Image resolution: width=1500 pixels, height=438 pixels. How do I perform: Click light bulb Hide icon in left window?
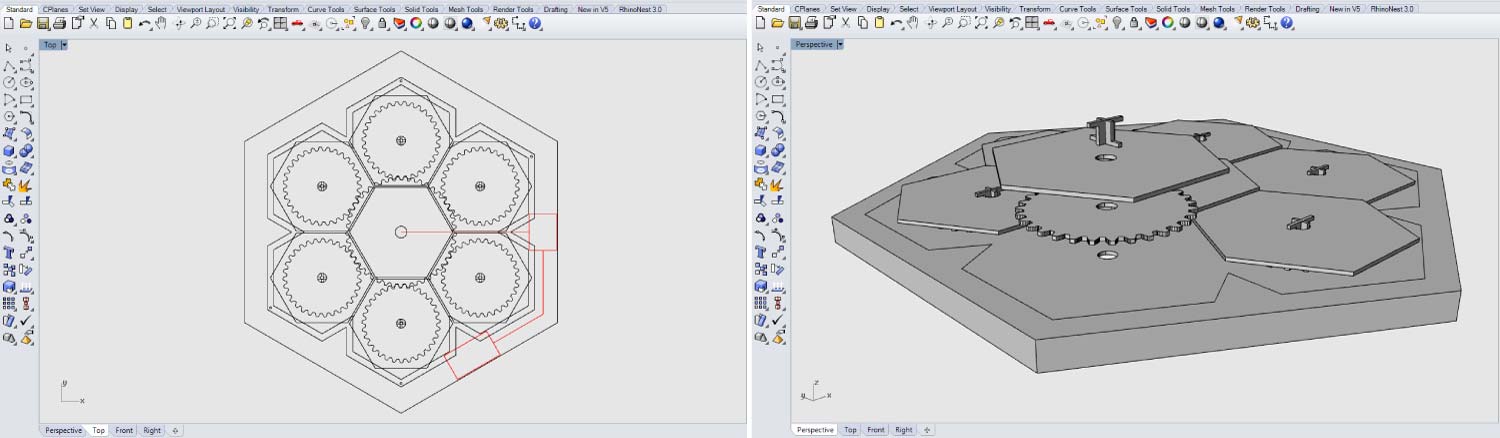tap(366, 23)
